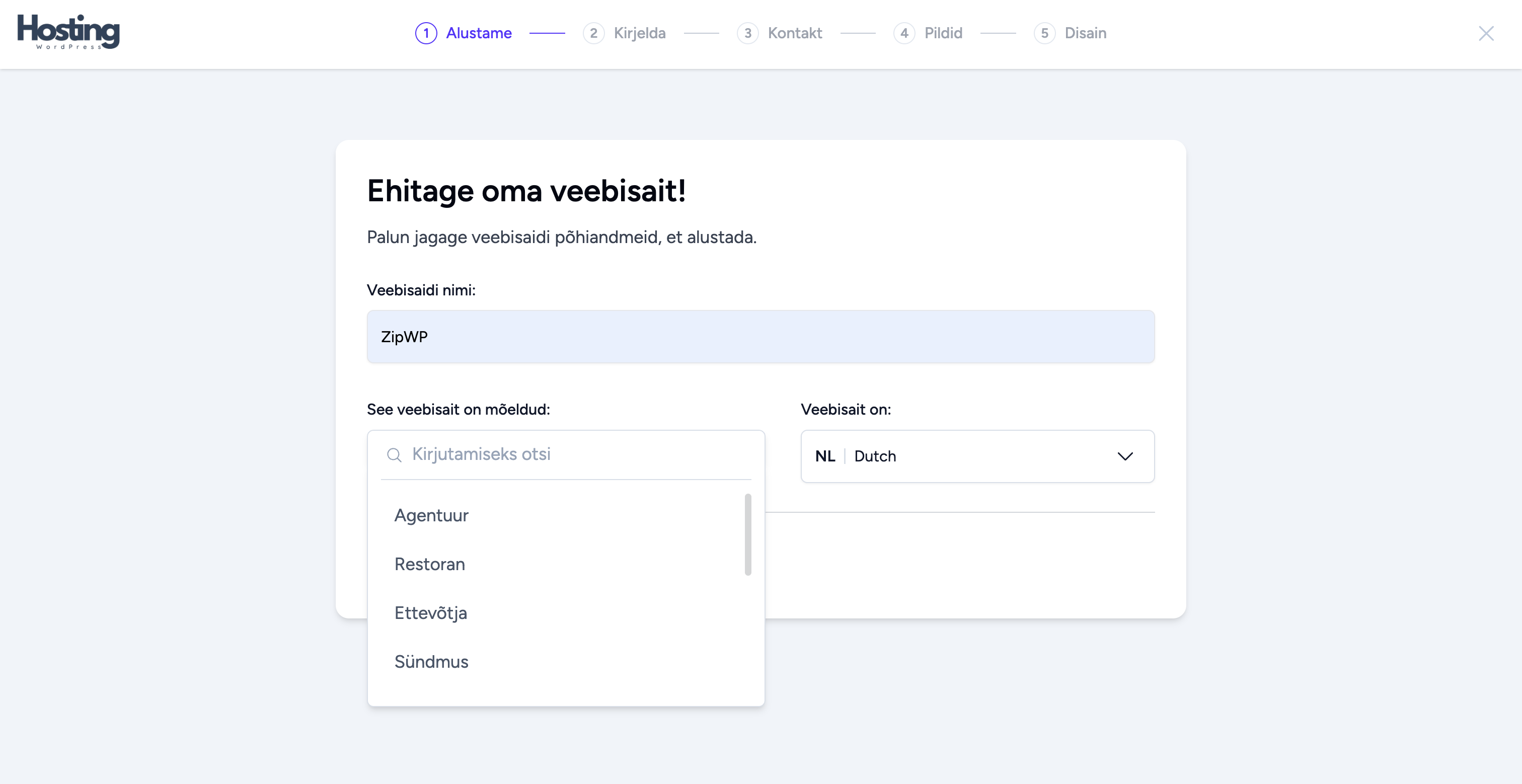Close the website builder wizard
The width and height of the screenshot is (1522, 784).
(1485, 33)
